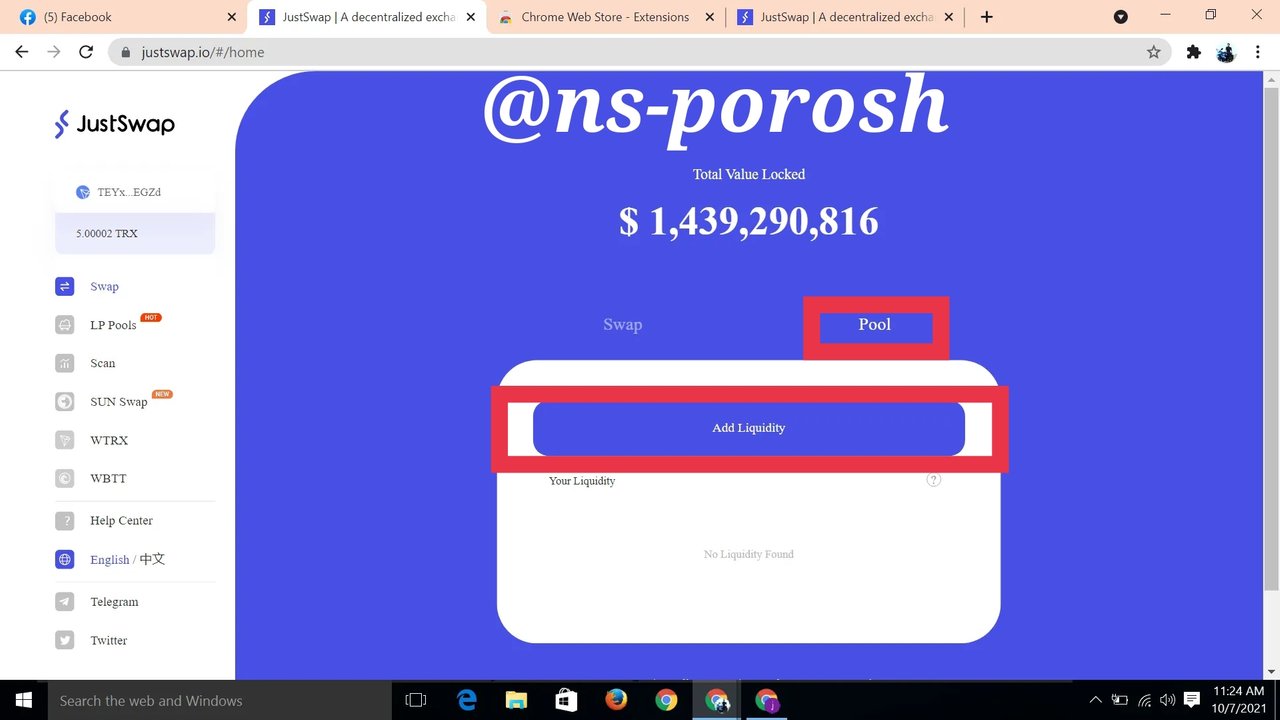Viewport: 1280px width, 720px height.
Task: Click the SUN Swap sidebar icon
Action: [x=64, y=402]
